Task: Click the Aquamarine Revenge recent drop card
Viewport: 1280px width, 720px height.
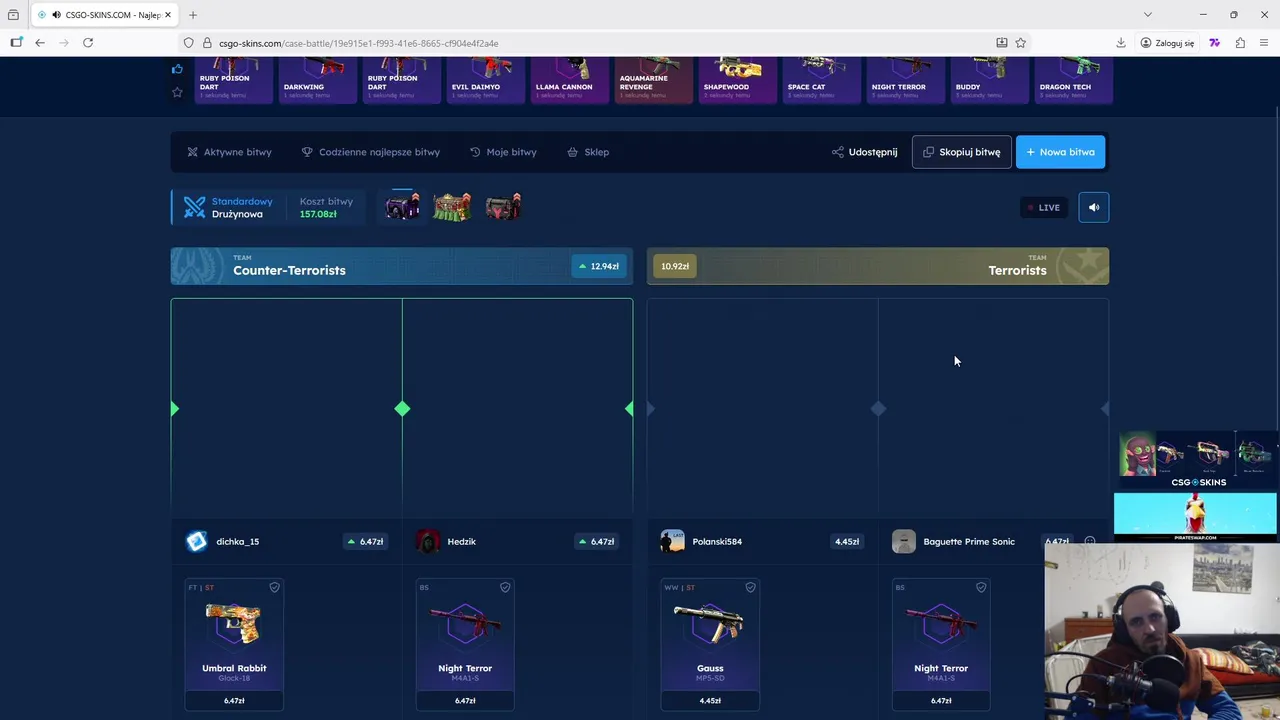Action: [654, 80]
